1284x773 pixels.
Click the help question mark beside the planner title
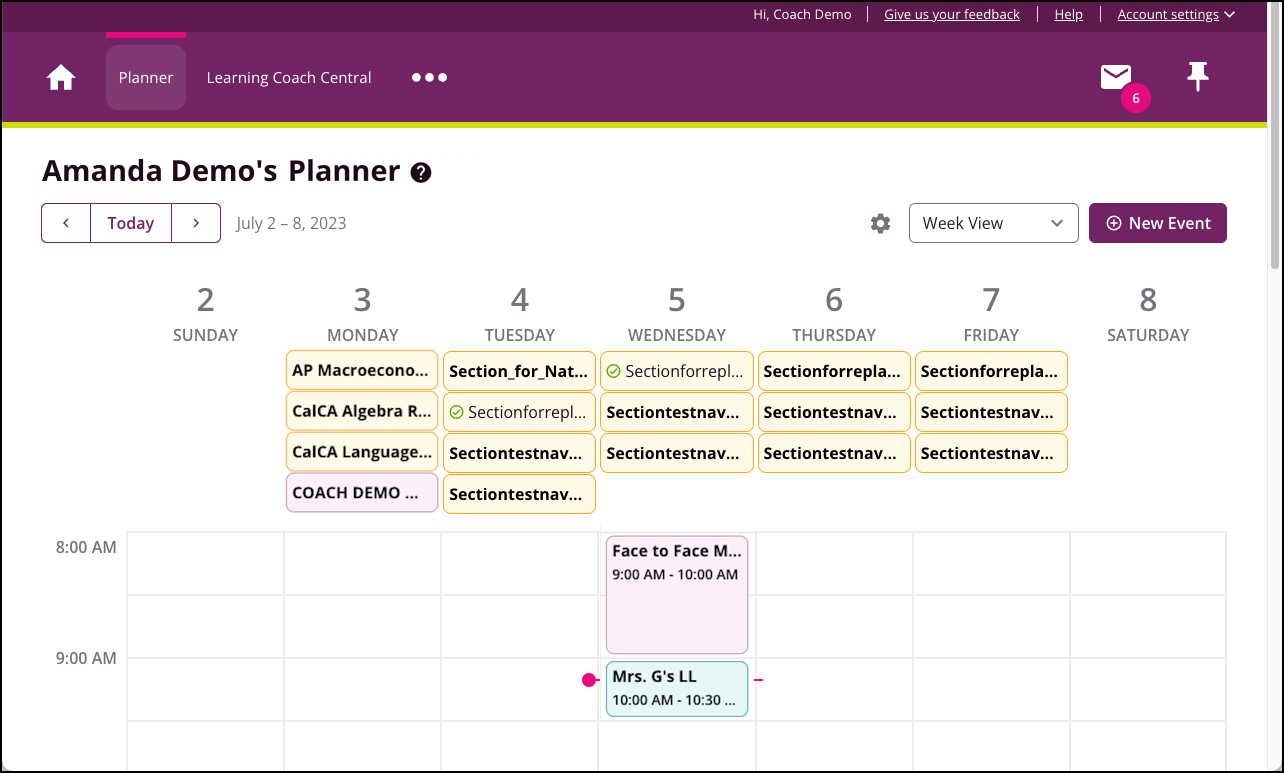[x=421, y=171]
